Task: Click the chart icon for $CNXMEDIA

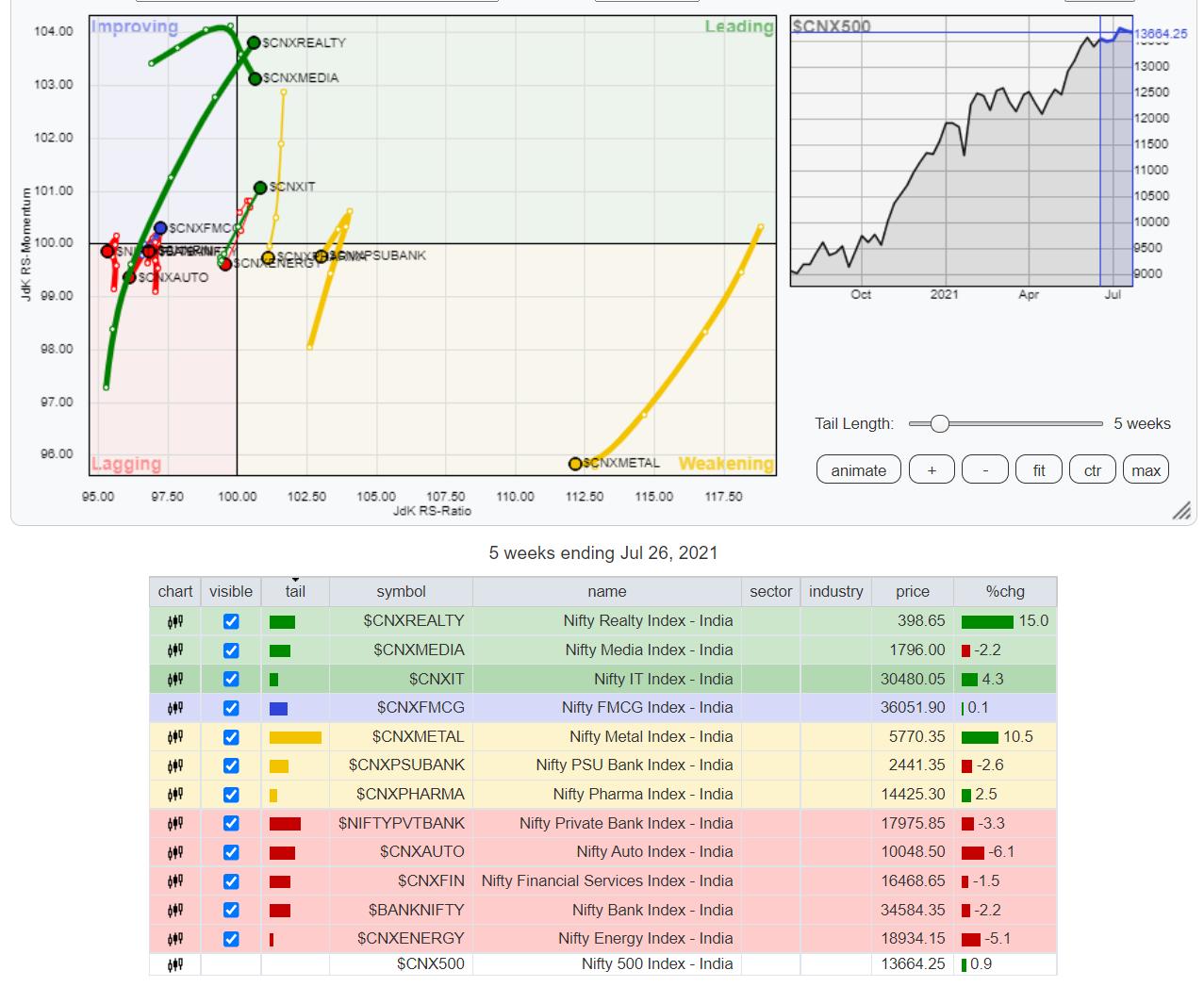Action: point(174,650)
